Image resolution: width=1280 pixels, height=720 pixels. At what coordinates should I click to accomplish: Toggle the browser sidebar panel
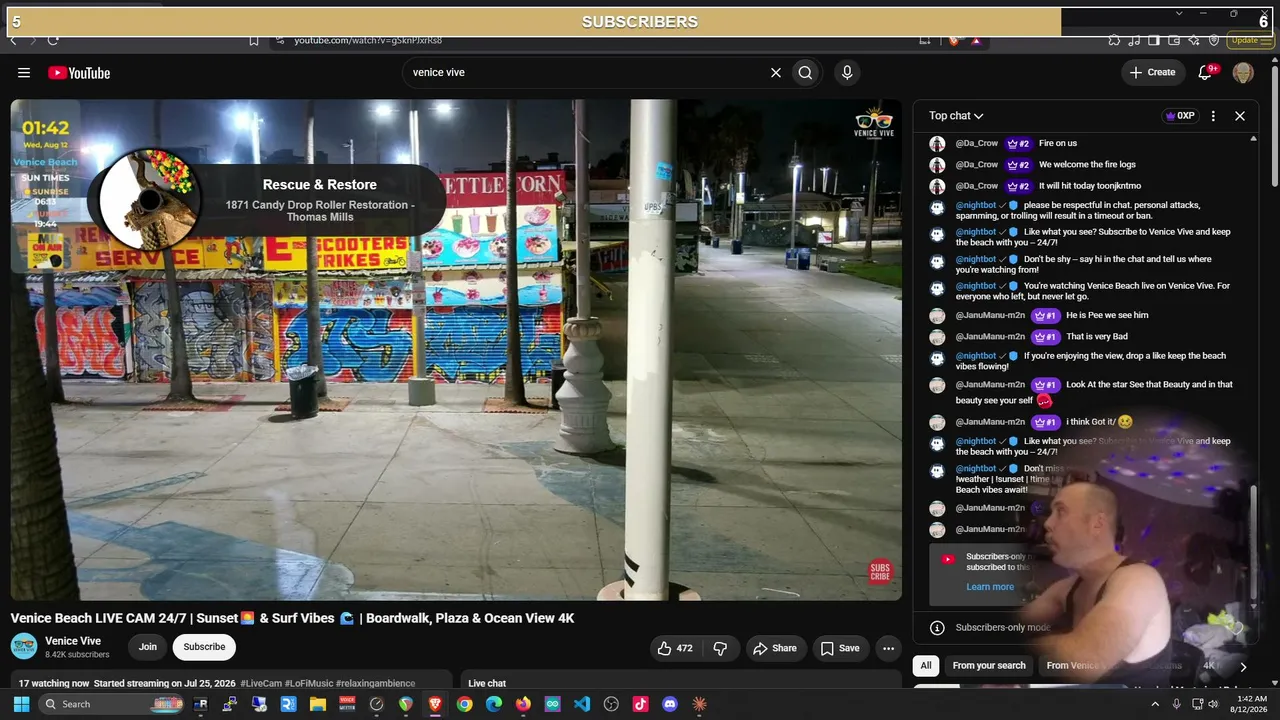click(x=1154, y=40)
